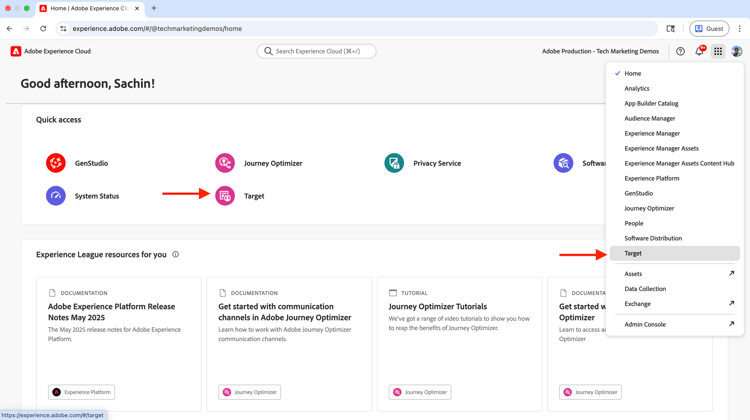The image size is (750, 420).
Task: Open the user profile avatar
Action: coord(737,51)
